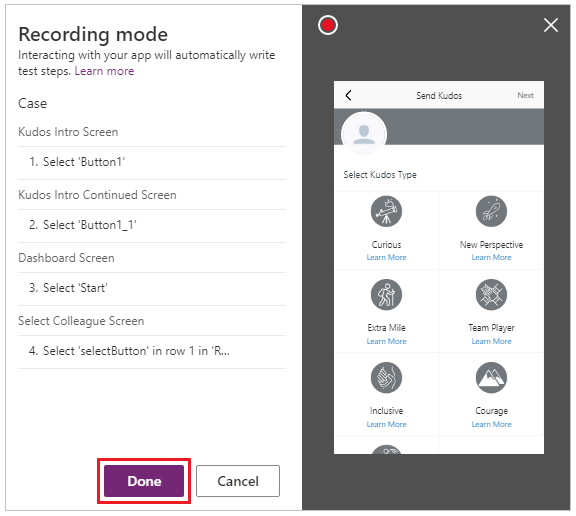Click the Team Player label text

[x=491, y=328]
